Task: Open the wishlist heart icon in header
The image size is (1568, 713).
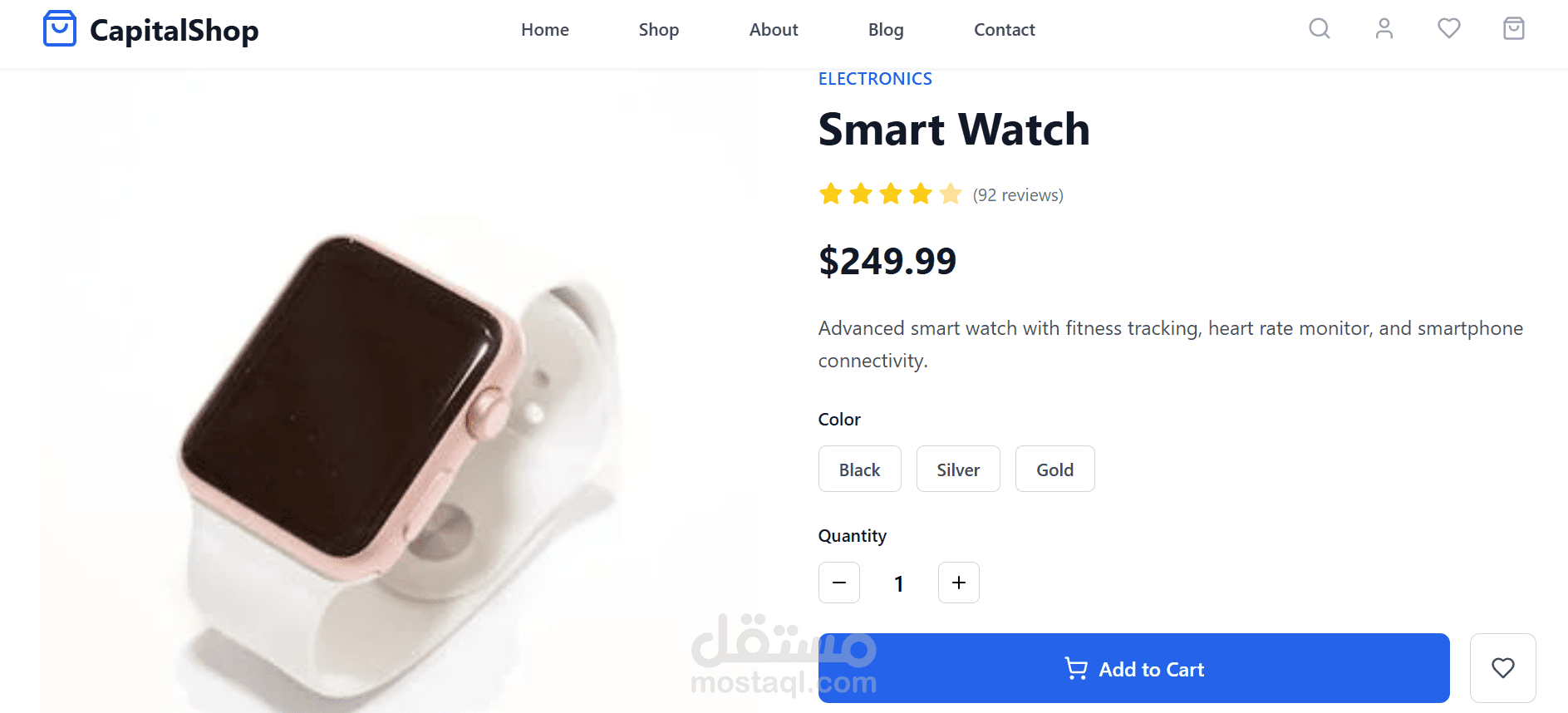Action: 1449,29
